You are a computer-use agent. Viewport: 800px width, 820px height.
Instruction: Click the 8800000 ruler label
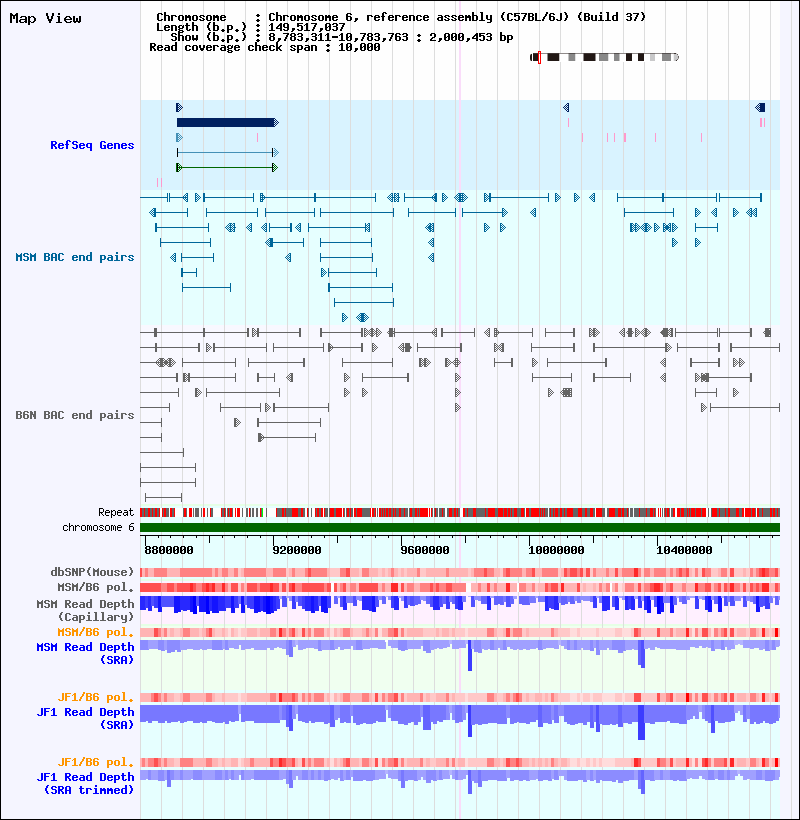point(169,550)
